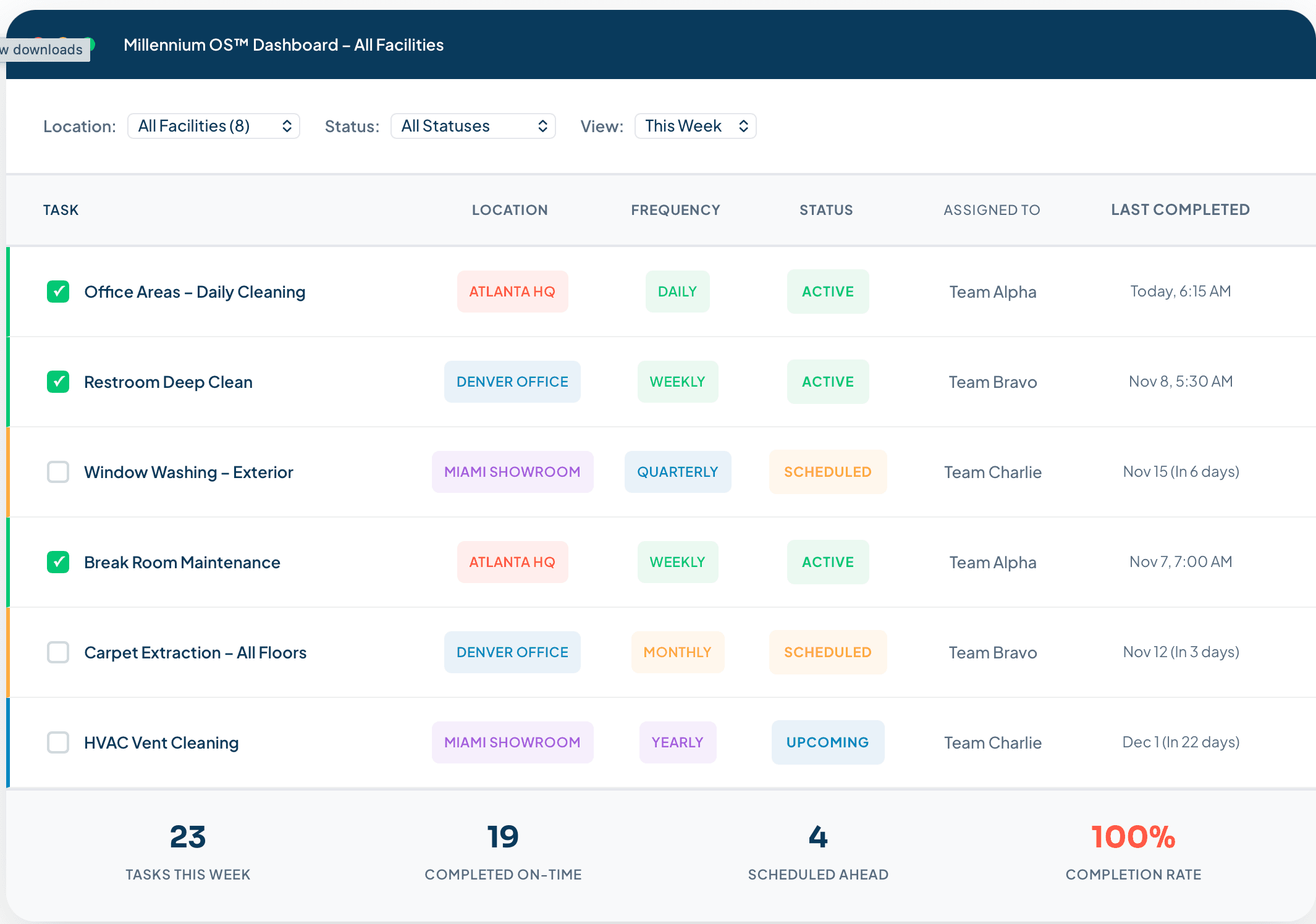Click the MIAMI SHOWROOM badge on HVAC row
Viewport: 1316px width, 924px height.
512,742
